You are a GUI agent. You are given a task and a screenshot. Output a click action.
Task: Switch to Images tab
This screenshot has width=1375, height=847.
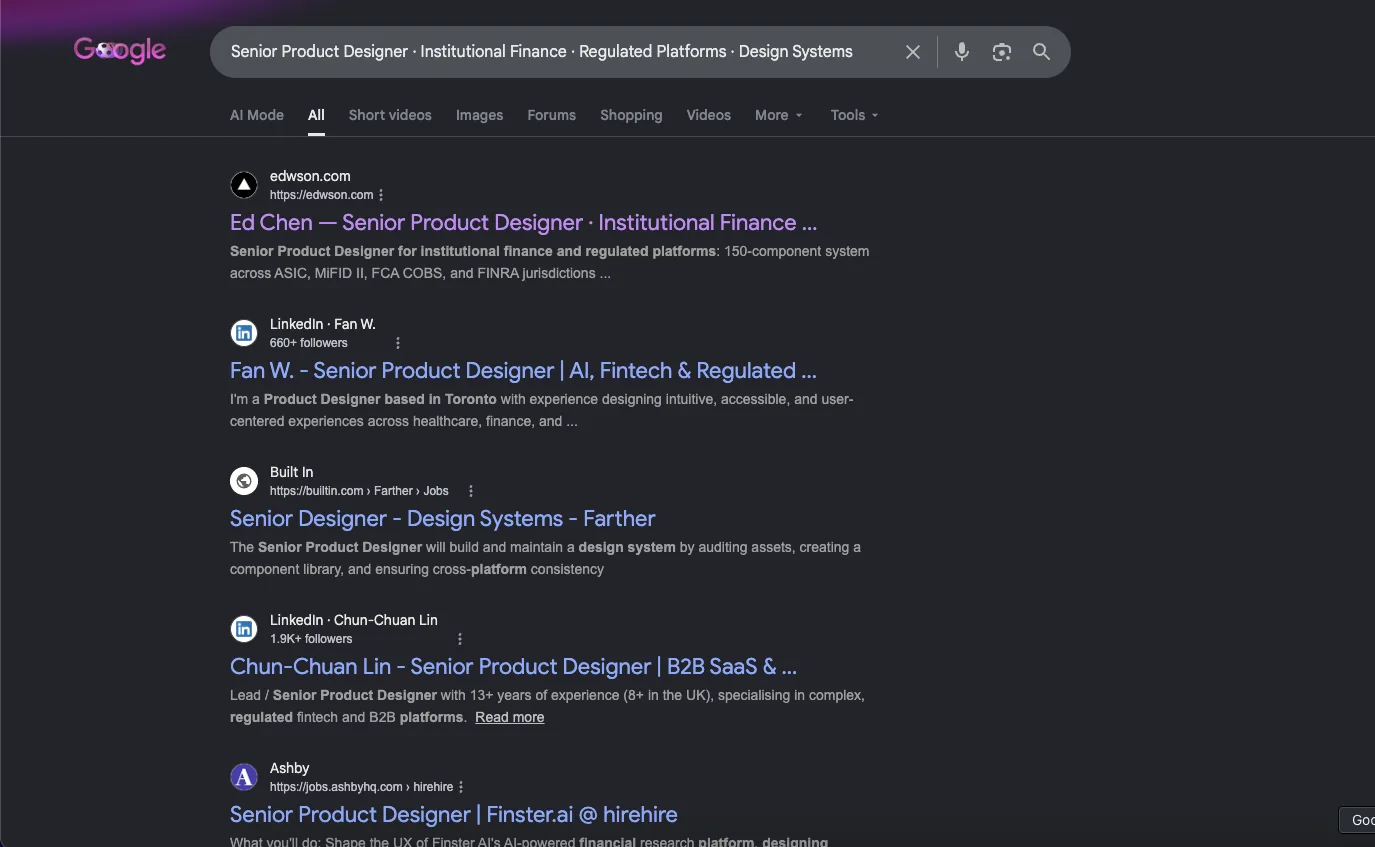coord(480,115)
